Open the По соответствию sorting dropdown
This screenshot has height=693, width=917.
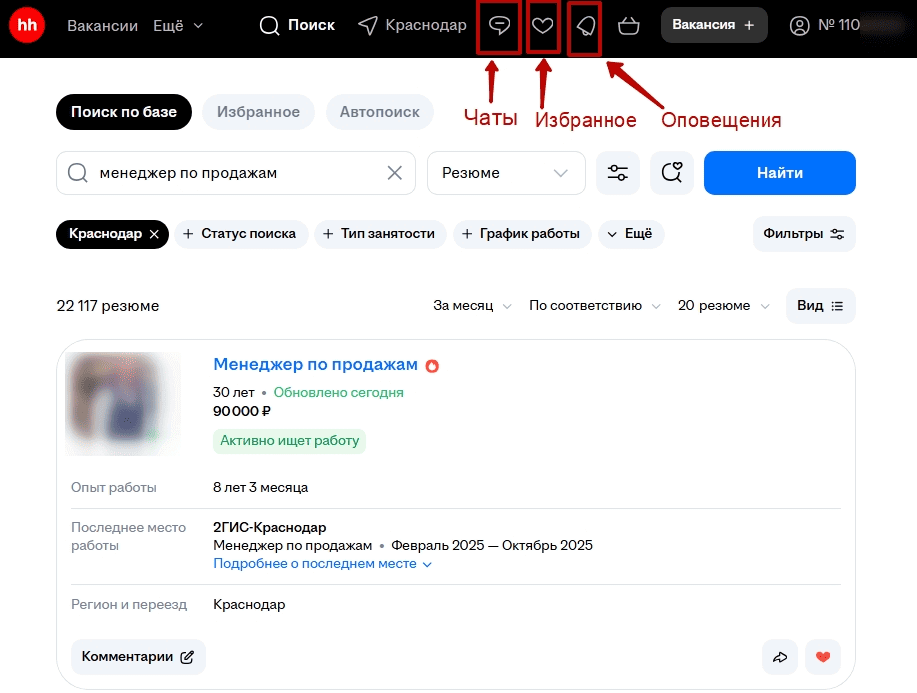point(594,306)
